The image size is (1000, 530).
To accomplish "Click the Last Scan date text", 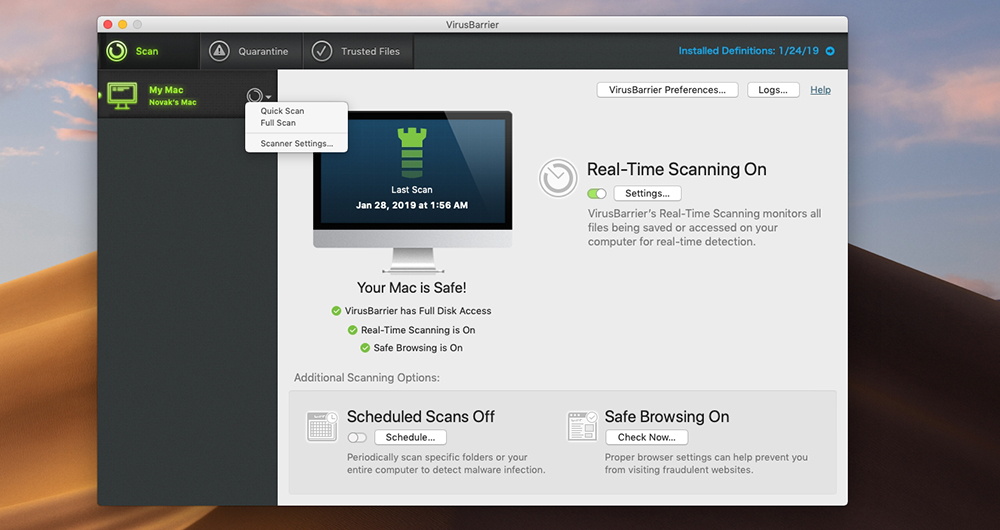I will [x=412, y=205].
